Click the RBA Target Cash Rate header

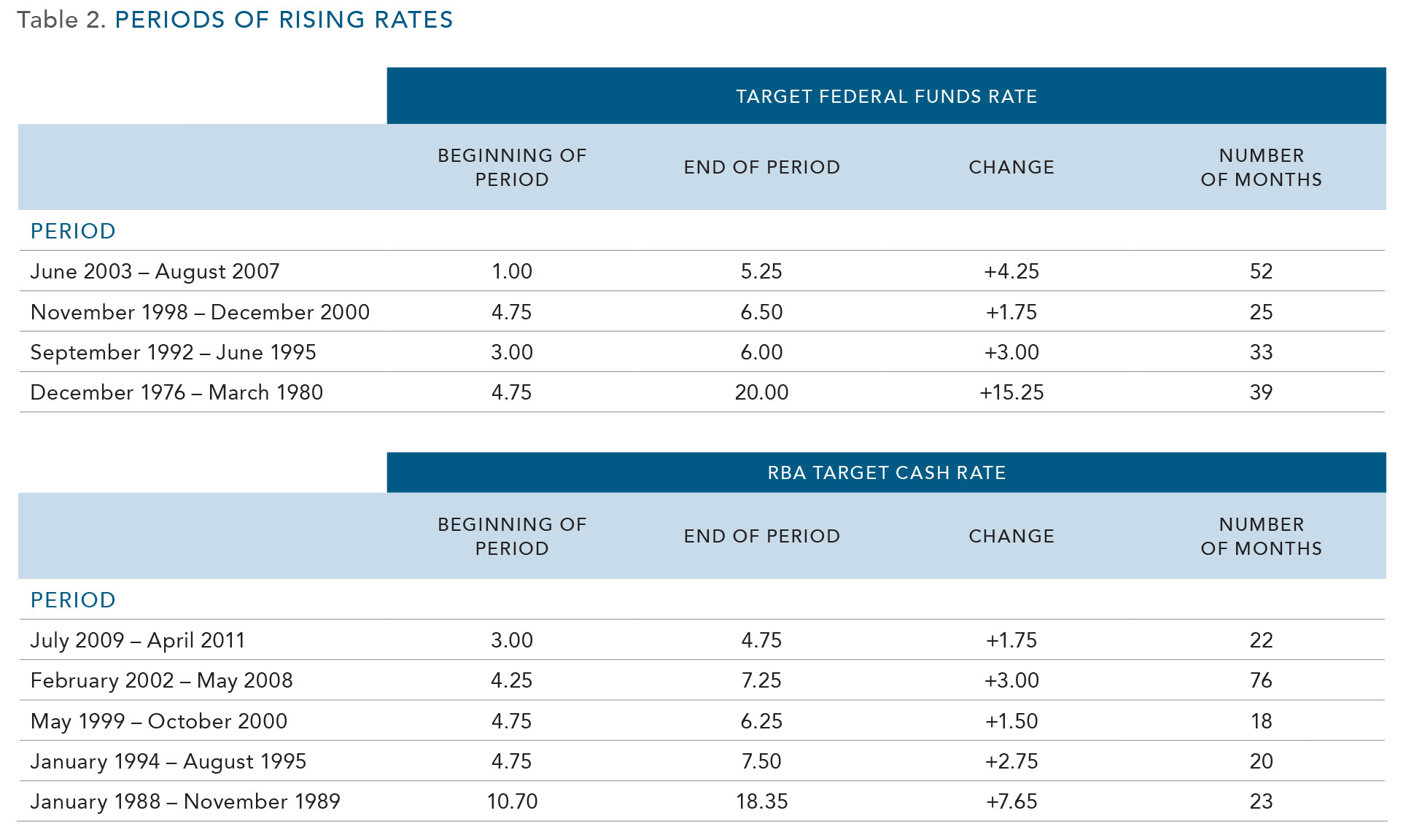click(x=886, y=472)
